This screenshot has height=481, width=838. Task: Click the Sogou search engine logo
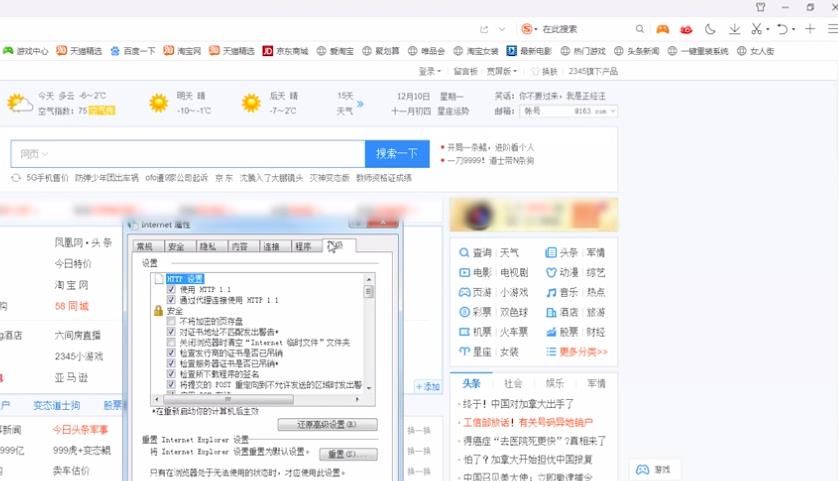(527, 29)
